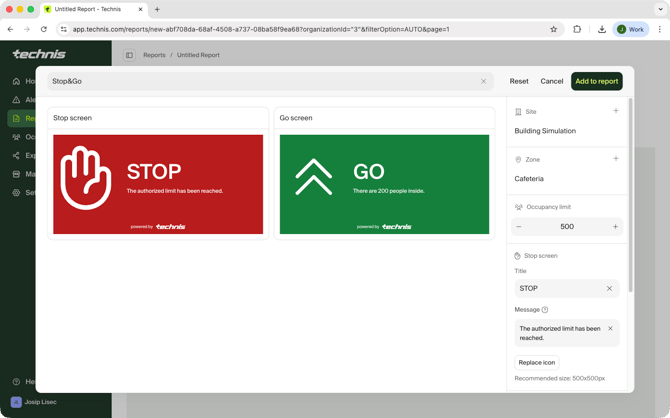Open the Alerts triangle sidebar icon
Image resolution: width=670 pixels, height=418 pixels.
tap(16, 100)
